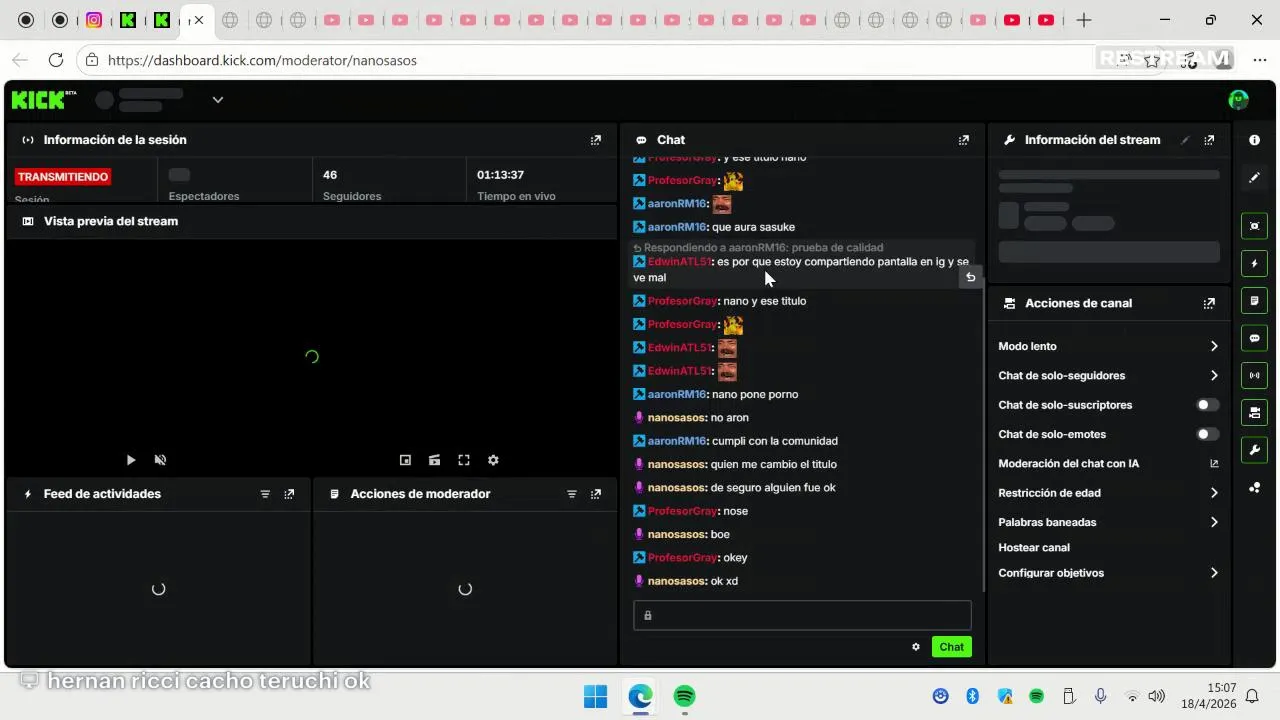Click the pencil edit icon in the right sidebar

coord(1254,178)
